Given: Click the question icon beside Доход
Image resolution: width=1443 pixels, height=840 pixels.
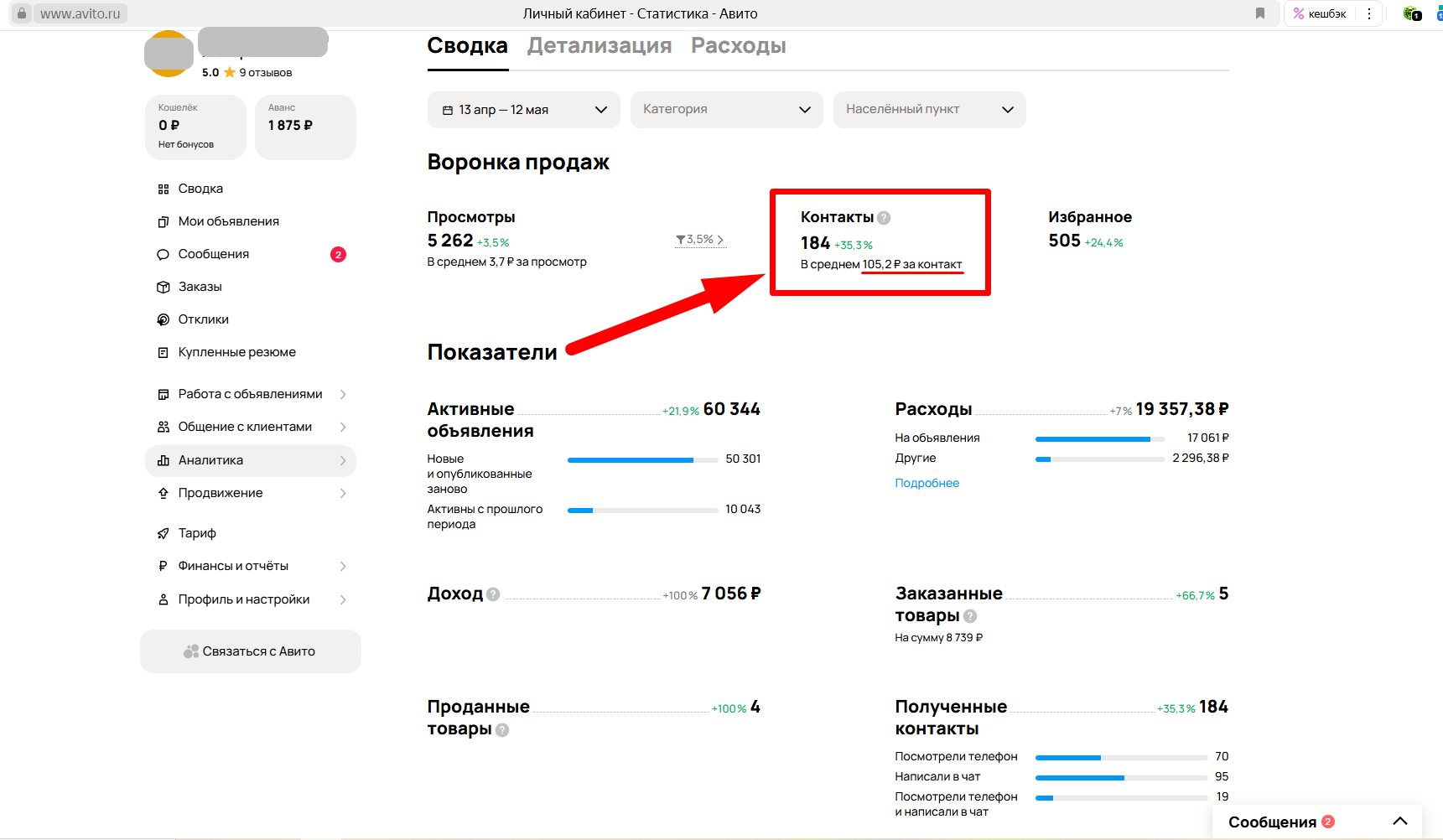Looking at the screenshot, I should tap(493, 594).
